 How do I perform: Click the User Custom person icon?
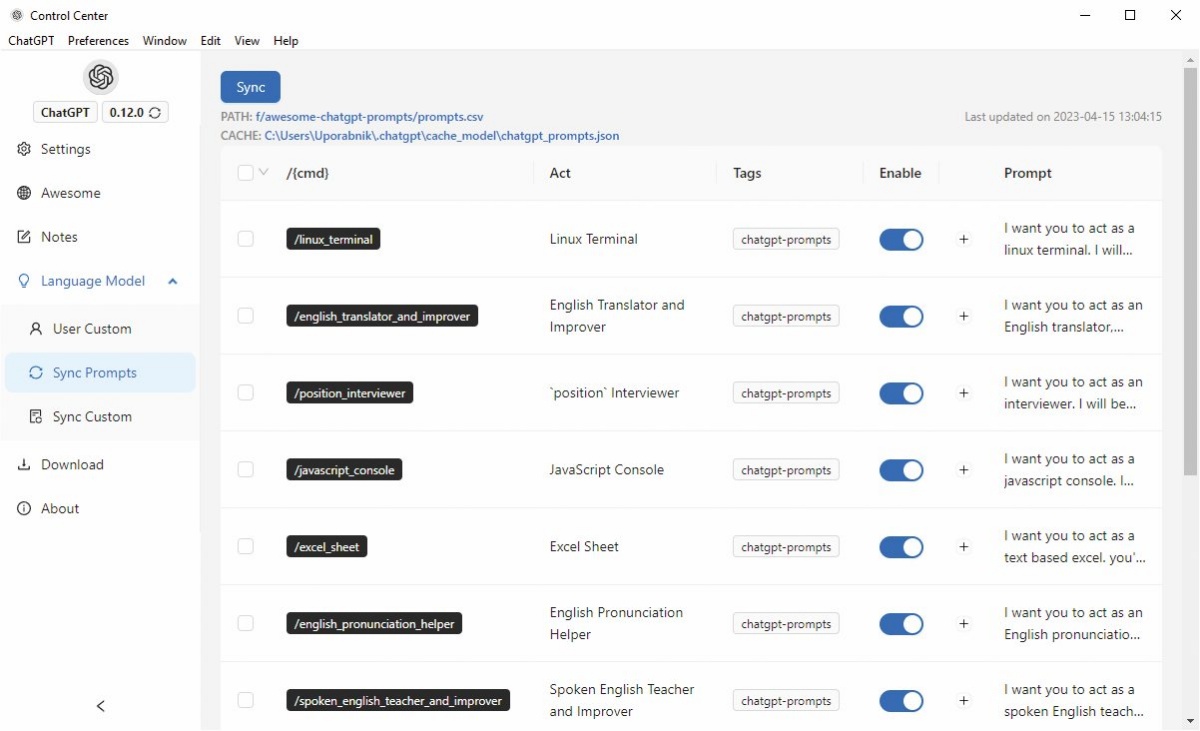pos(36,329)
